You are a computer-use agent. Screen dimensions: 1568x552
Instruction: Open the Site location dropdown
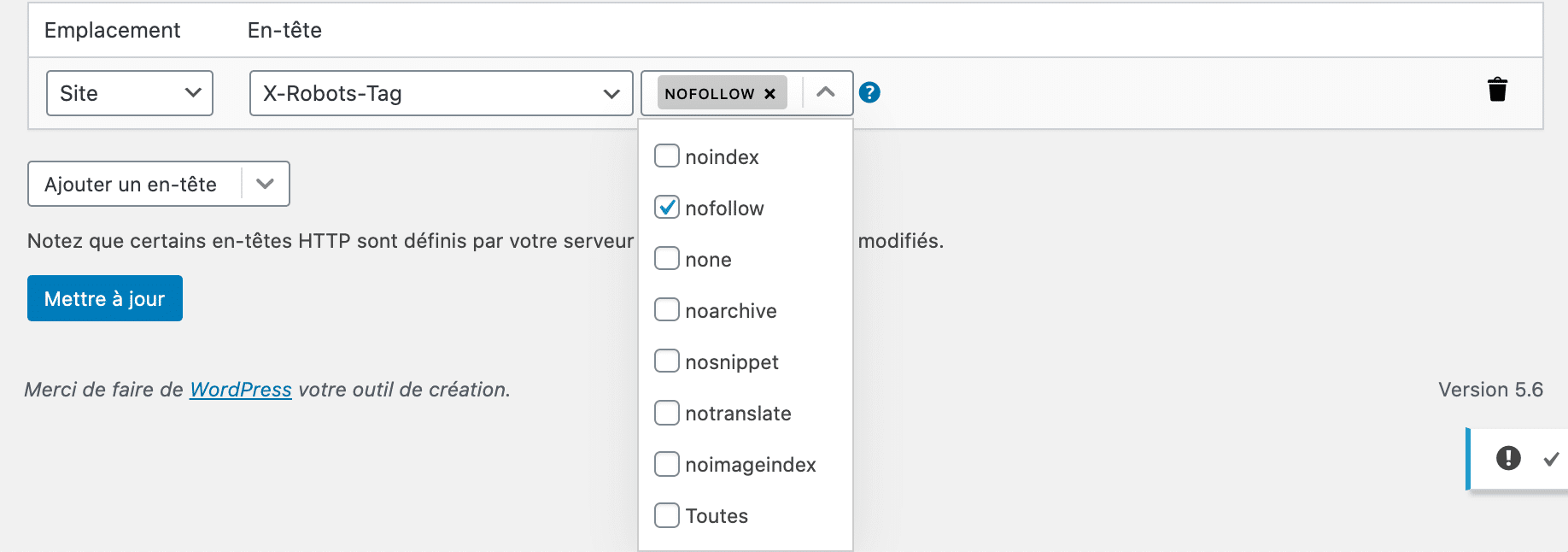(129, 93)
